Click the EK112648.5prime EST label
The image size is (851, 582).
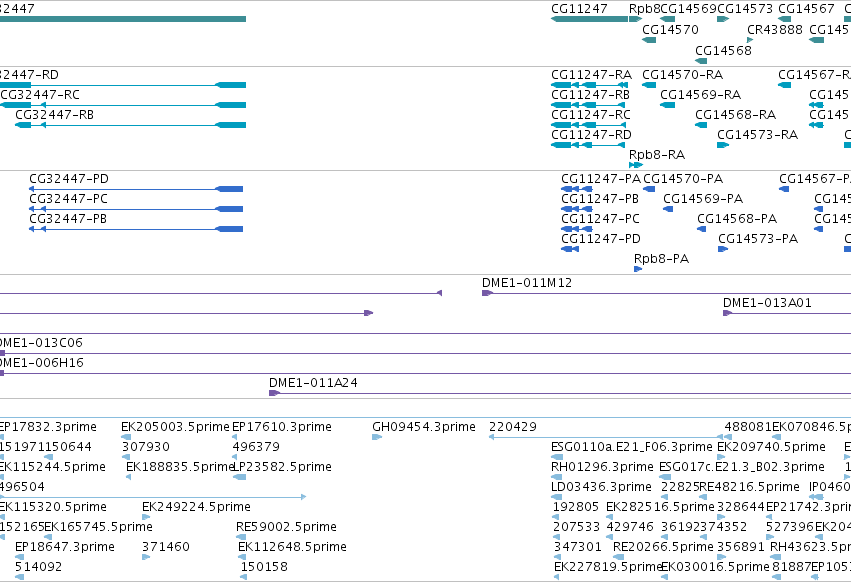click(293, 547)
